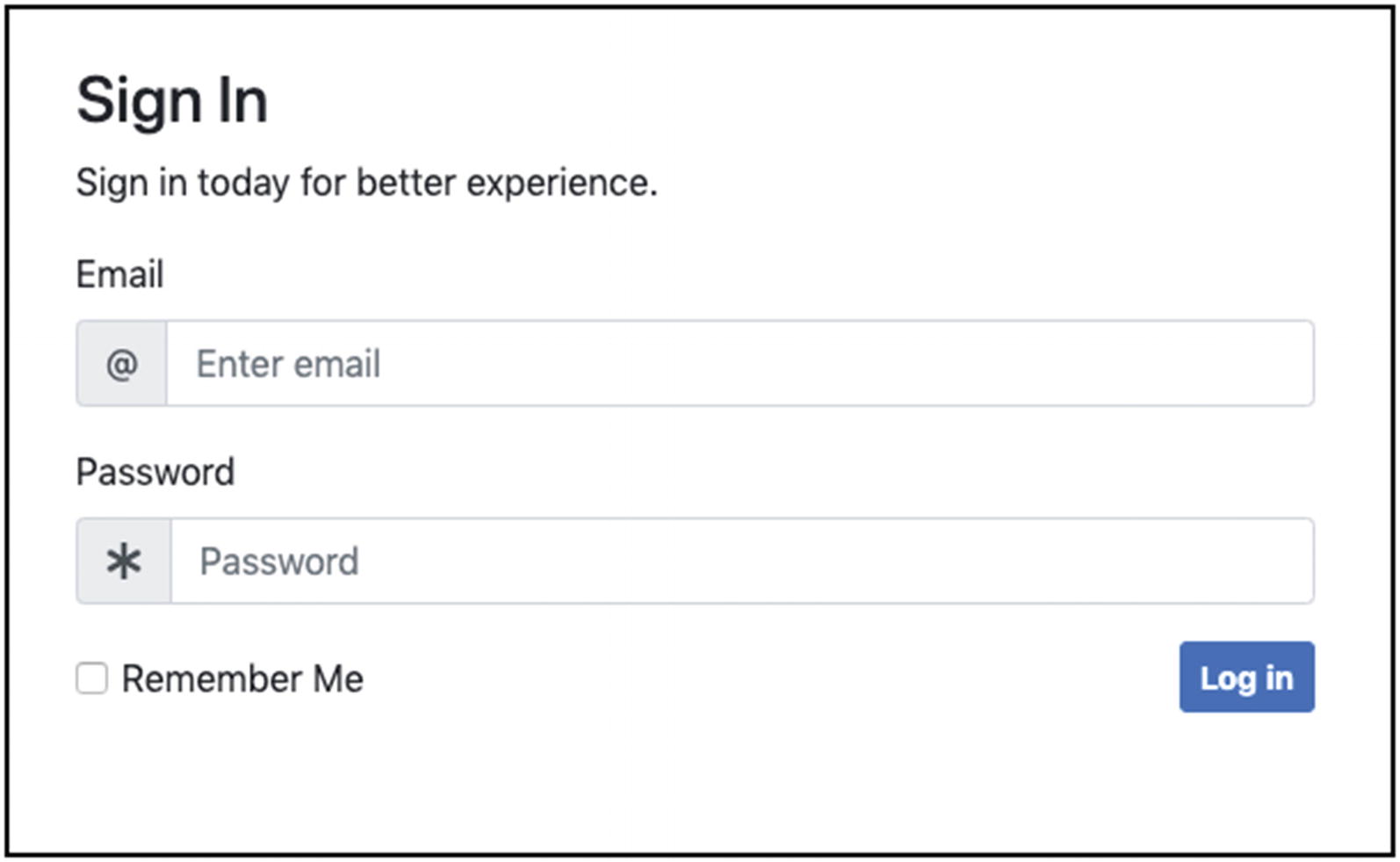Image resolution: width=1400 pixels, height=862 pixels.
Task: Click the asterisk icon beside the password field
Action: click(124, 561)
